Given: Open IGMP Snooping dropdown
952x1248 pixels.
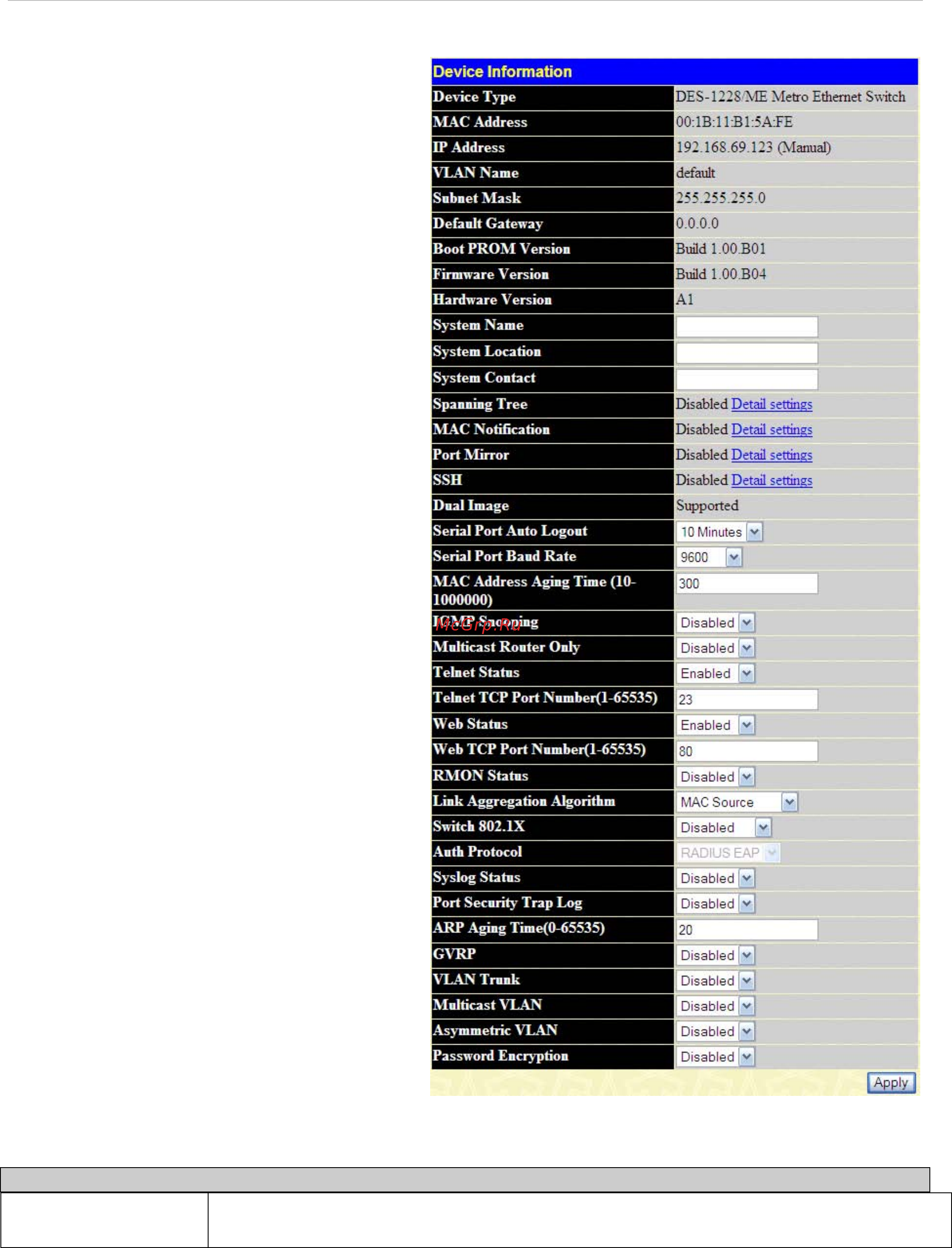Looking at the screenshot, I should click(715, 623).
